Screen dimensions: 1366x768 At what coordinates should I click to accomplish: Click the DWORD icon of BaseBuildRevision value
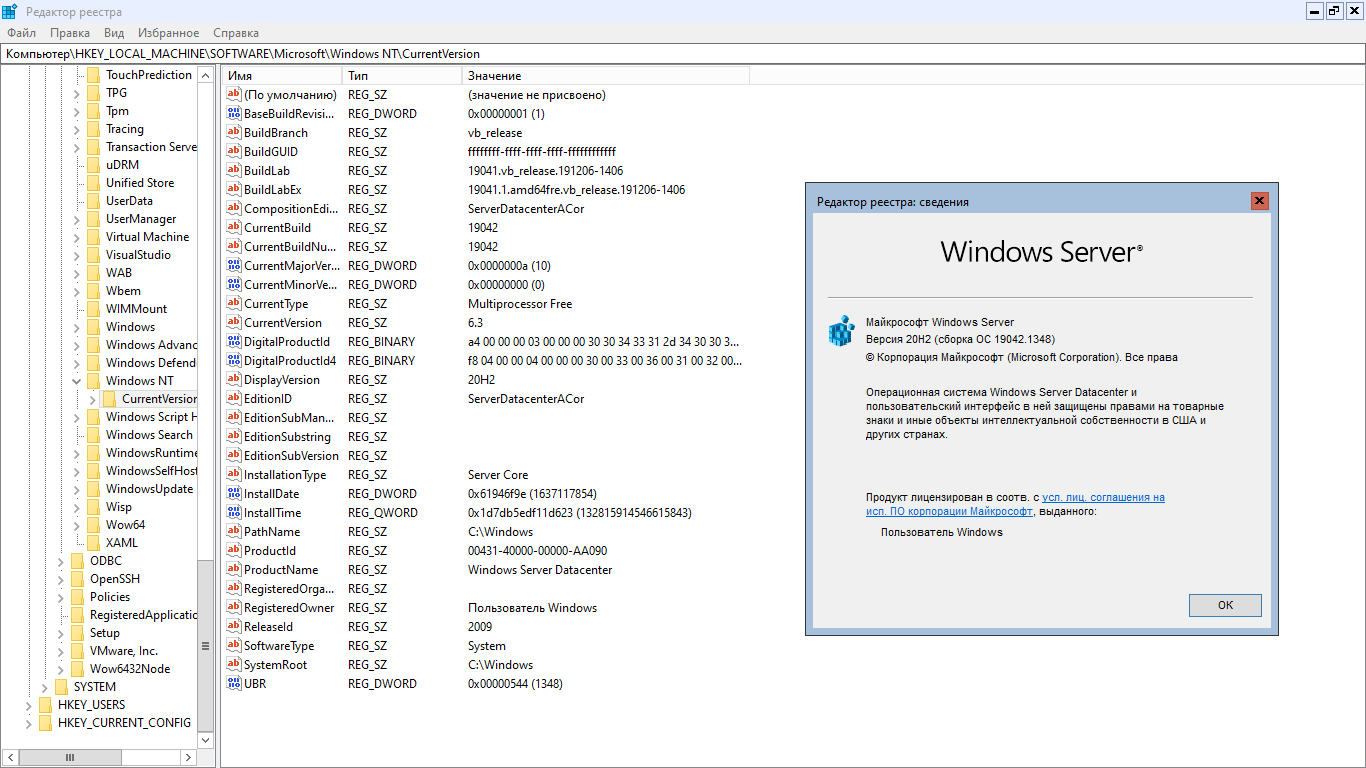coord(234,114)
